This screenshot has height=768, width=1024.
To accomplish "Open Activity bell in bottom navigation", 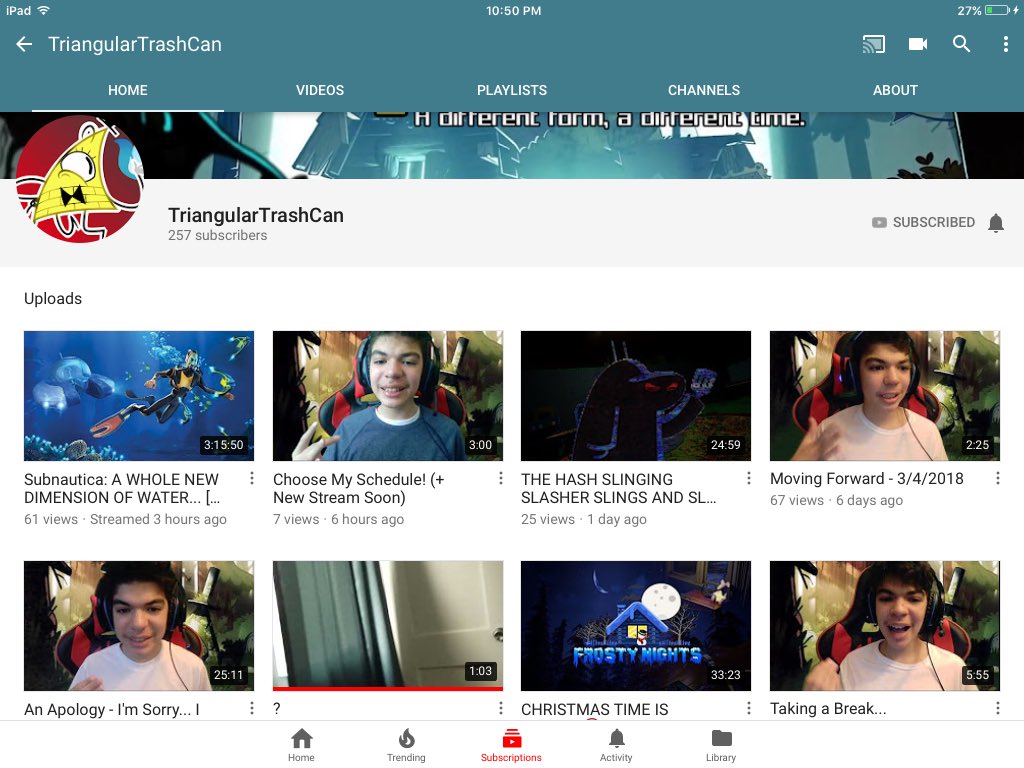I will (x=616, y=745).
